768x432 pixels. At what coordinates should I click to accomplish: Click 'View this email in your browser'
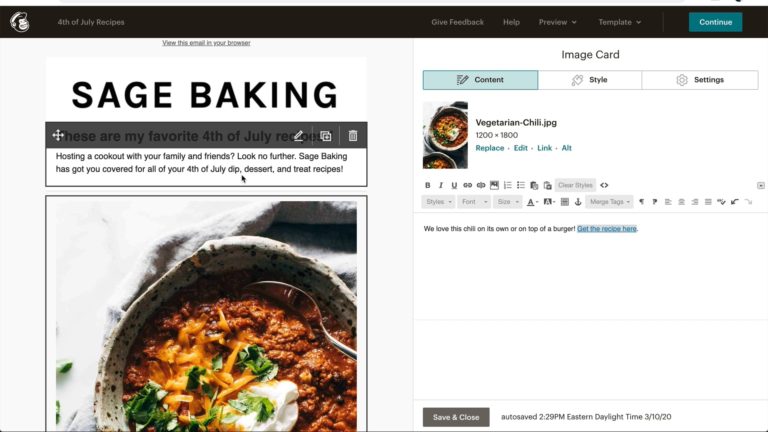click(x=206, y=43)
